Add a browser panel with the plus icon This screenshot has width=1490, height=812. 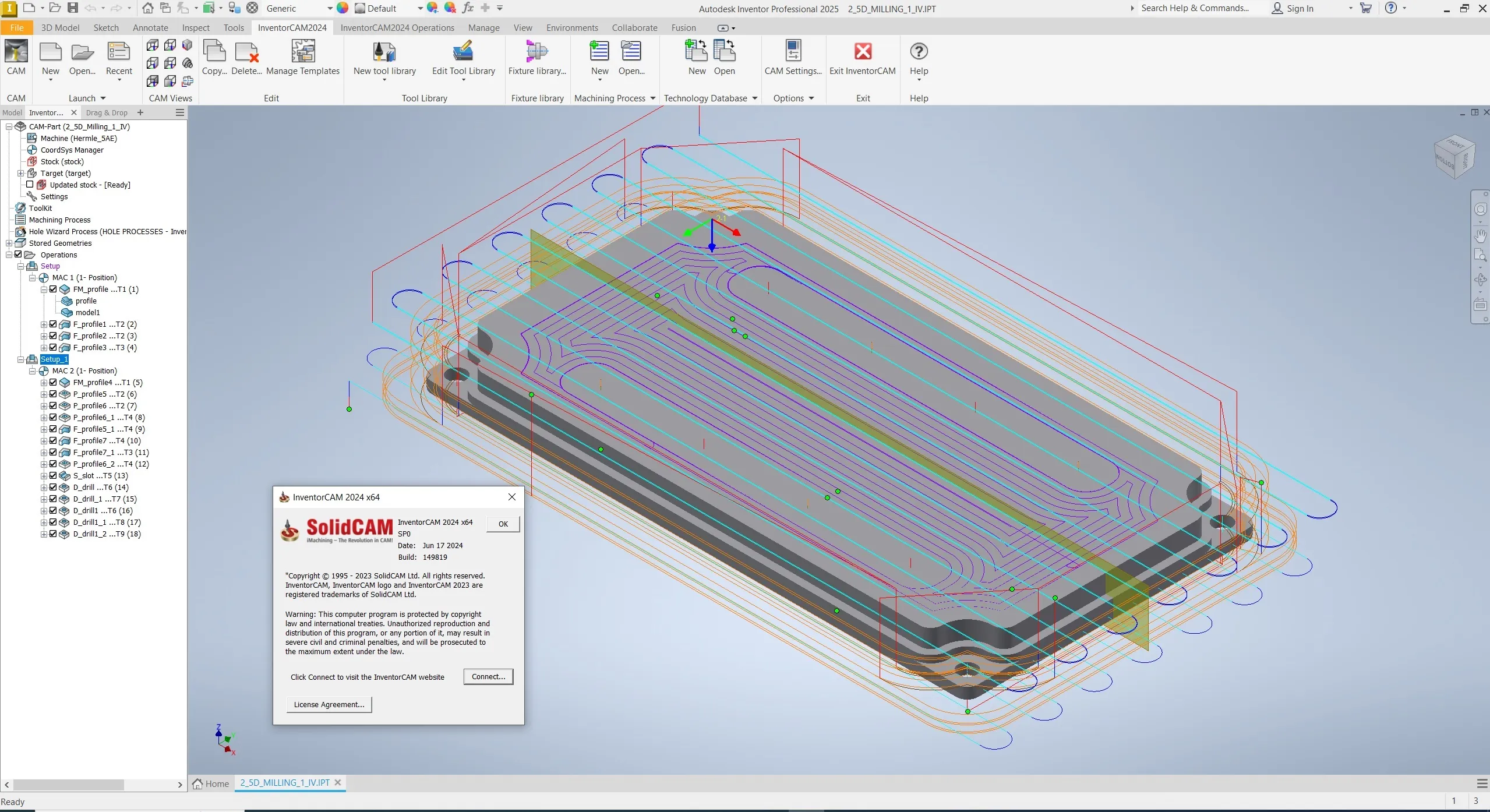(x=140, y=112)
